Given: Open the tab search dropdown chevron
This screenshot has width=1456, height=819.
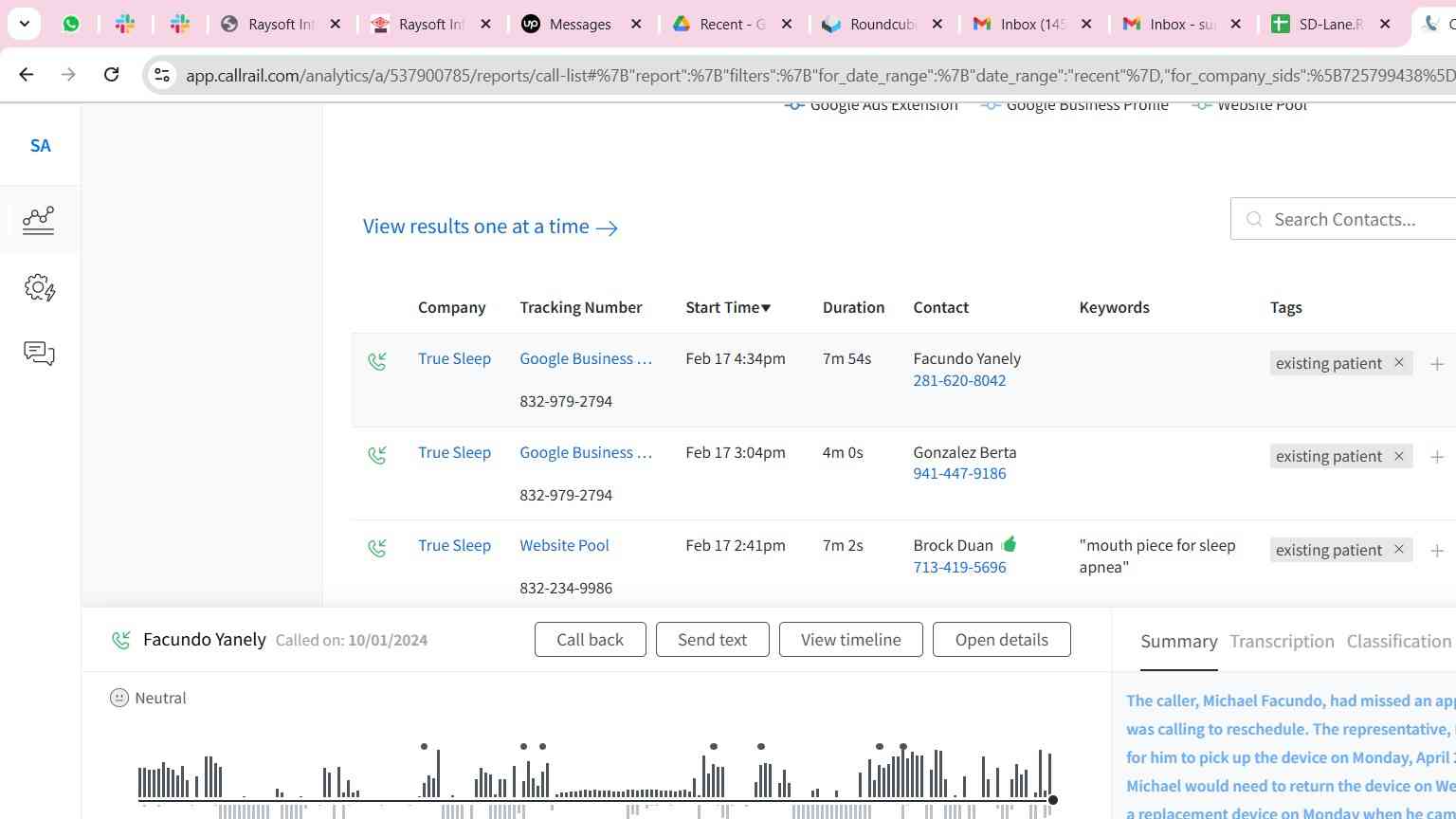Looking at the screenshot, I should 24,24.
